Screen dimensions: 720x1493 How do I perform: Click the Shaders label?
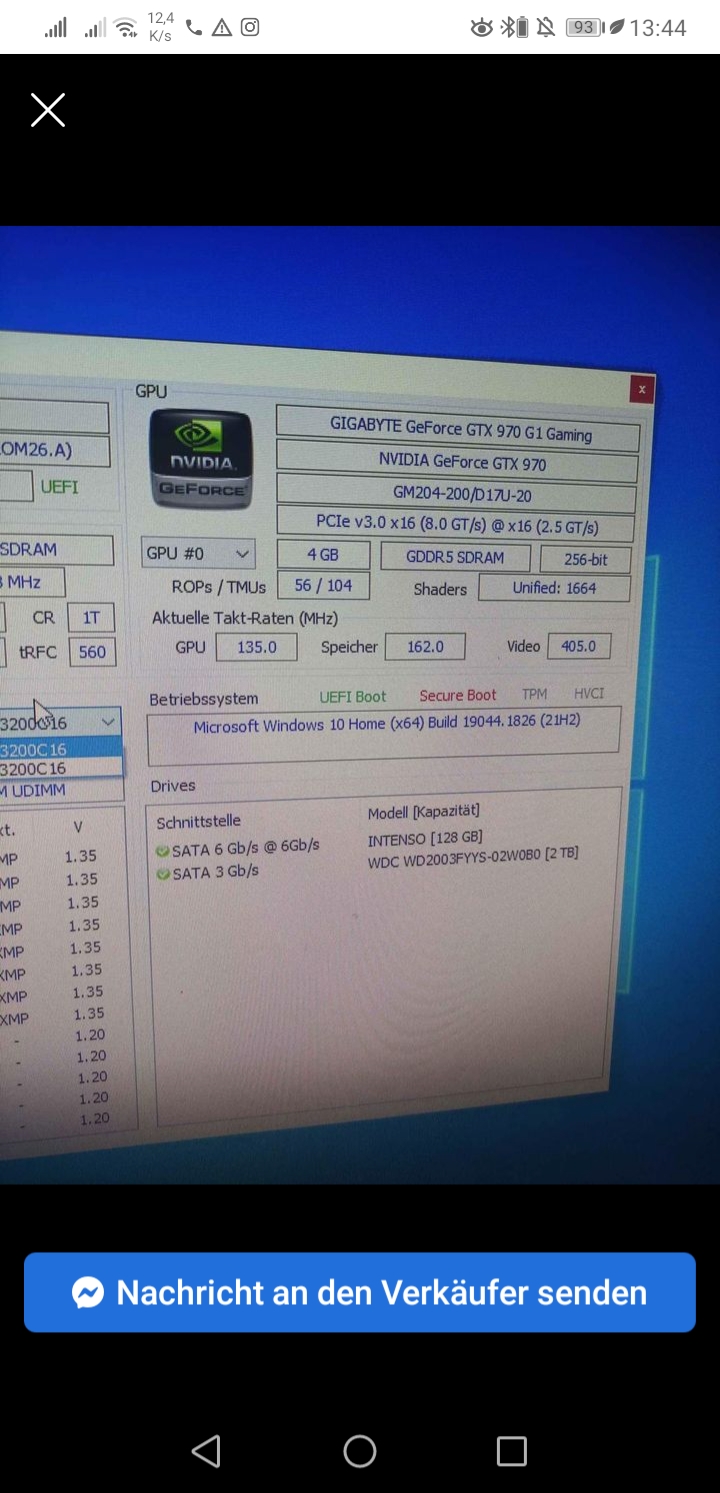[x=440, y=589]
